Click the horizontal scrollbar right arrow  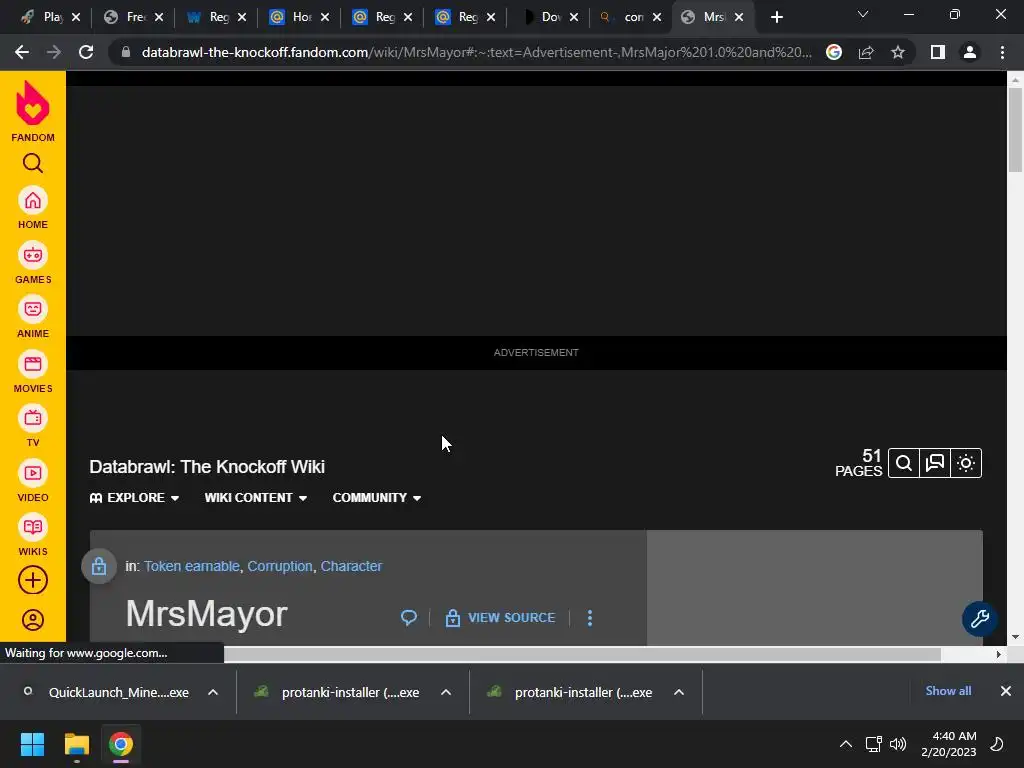999,654
